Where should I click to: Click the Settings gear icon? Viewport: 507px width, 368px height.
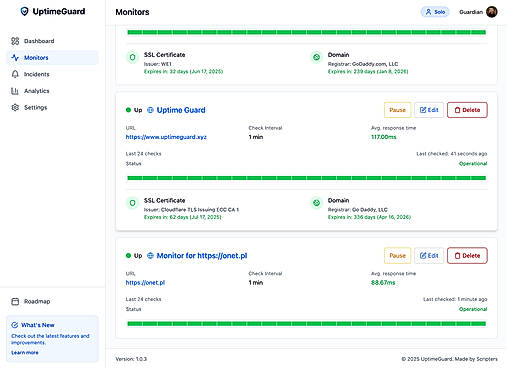click(x=15, y=108)
